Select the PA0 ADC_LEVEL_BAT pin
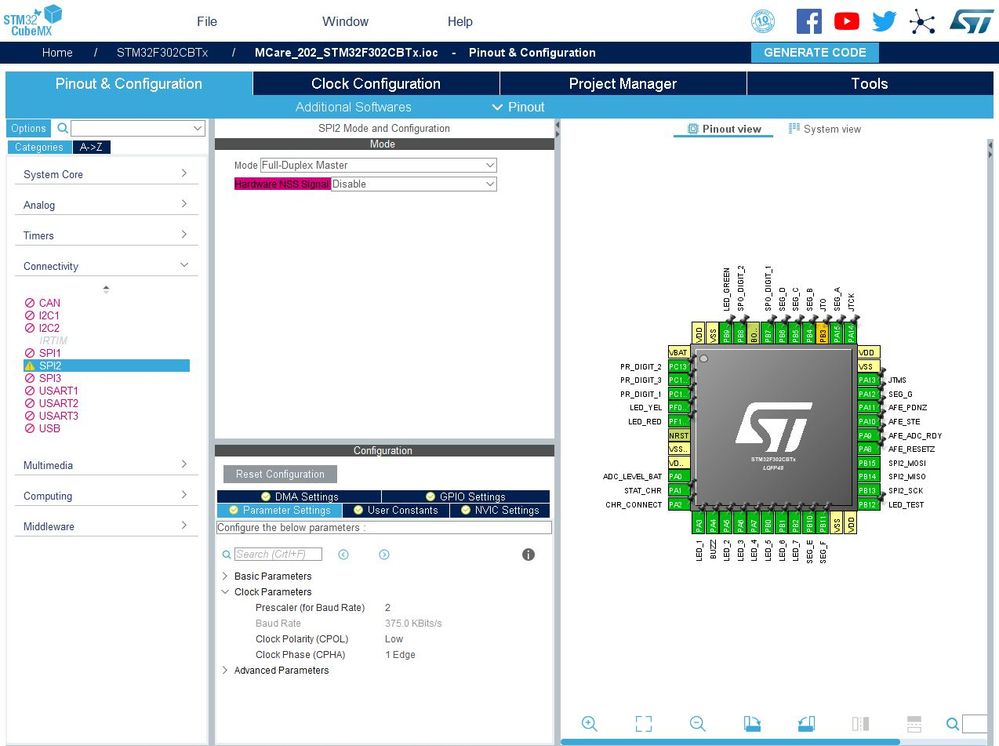The image size is (999, 746). click(x=679, y=477)
